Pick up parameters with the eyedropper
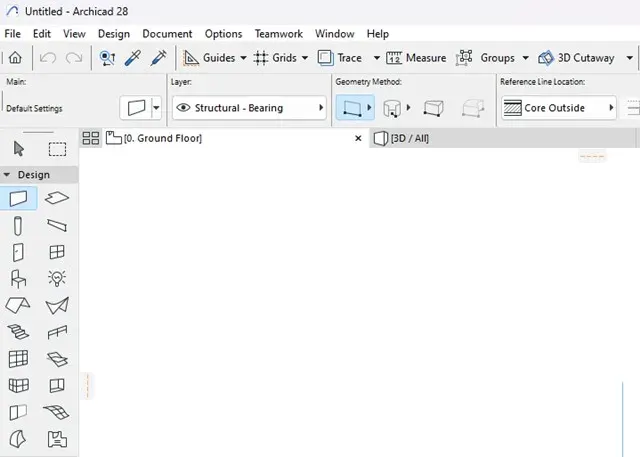640x457 pixels. tap(133, 58)
